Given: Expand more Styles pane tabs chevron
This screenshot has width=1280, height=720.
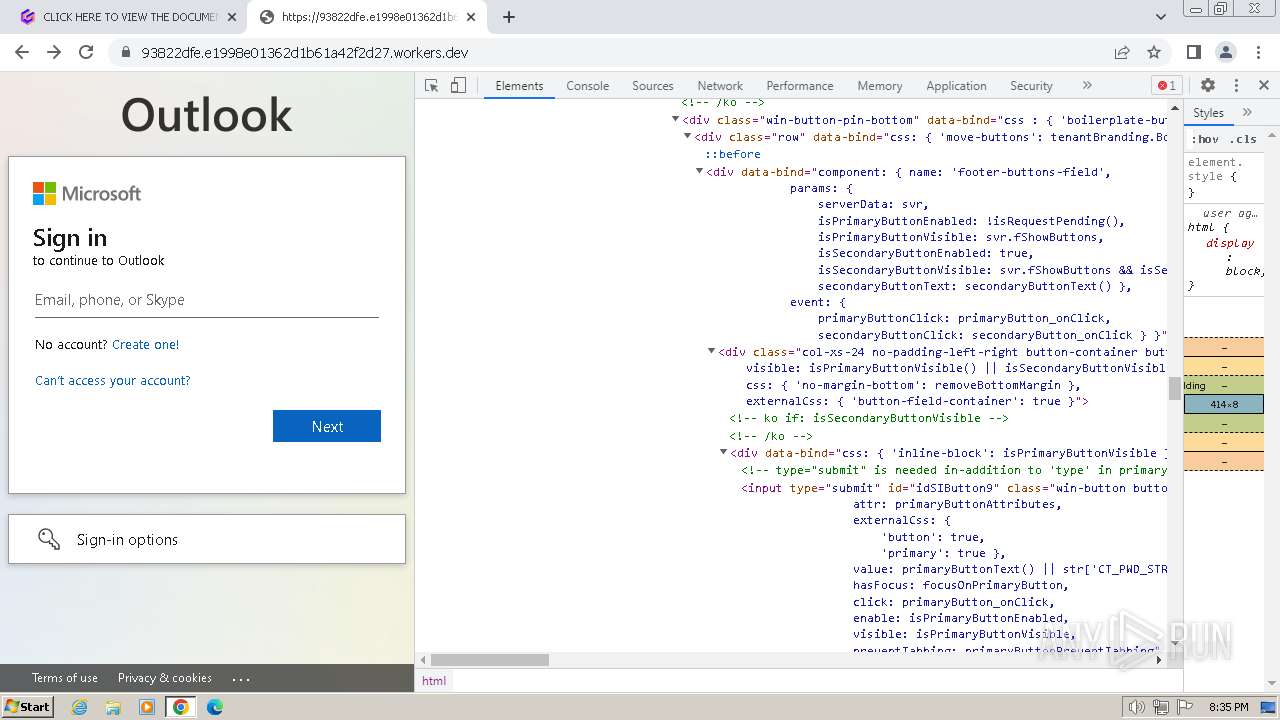Looking at the screenshot, I should click(1247, 113).
